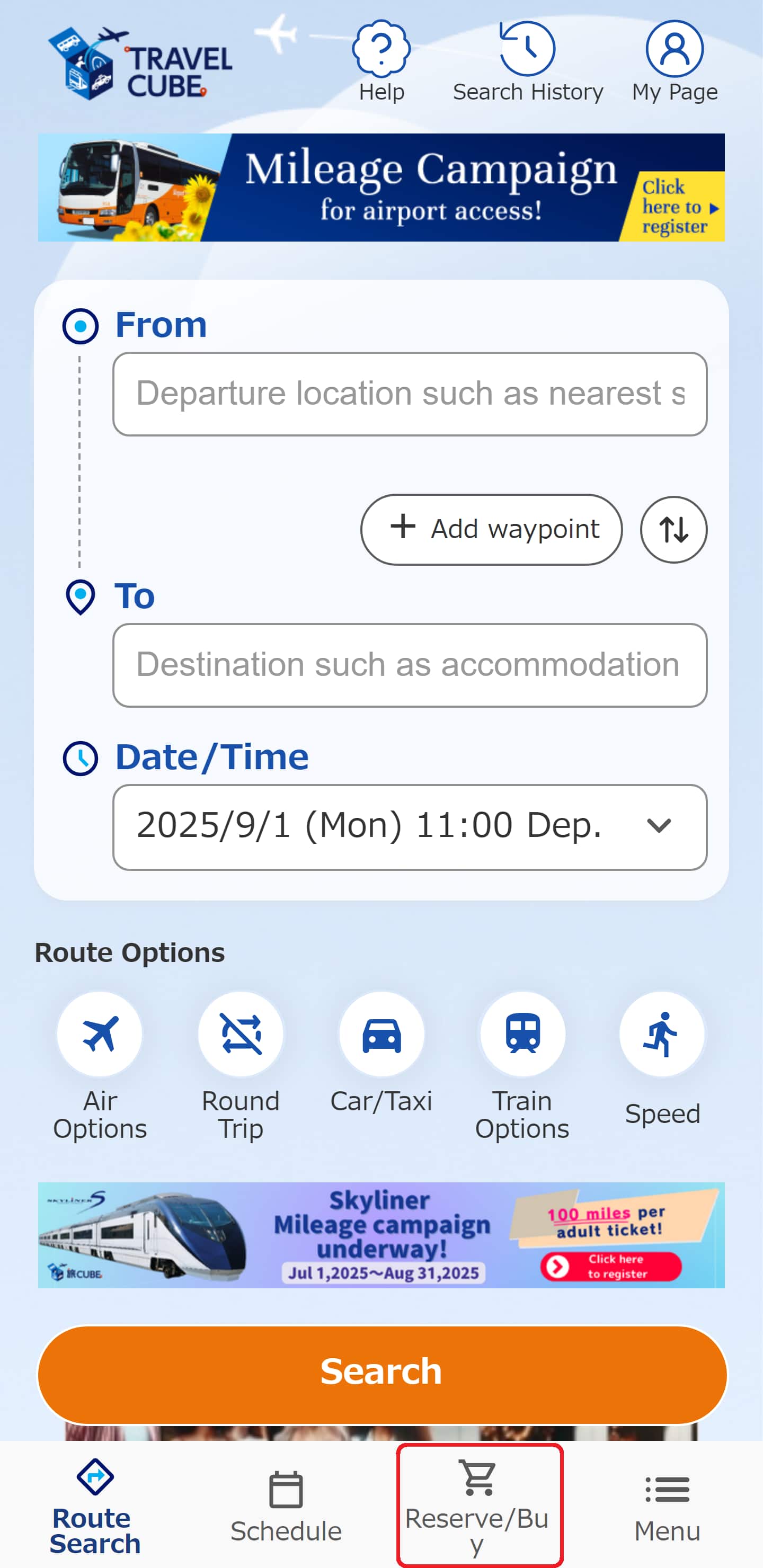Toggle Air Options route filter
This screenshot has height=1568, width=763.
tap(100, 1034)
